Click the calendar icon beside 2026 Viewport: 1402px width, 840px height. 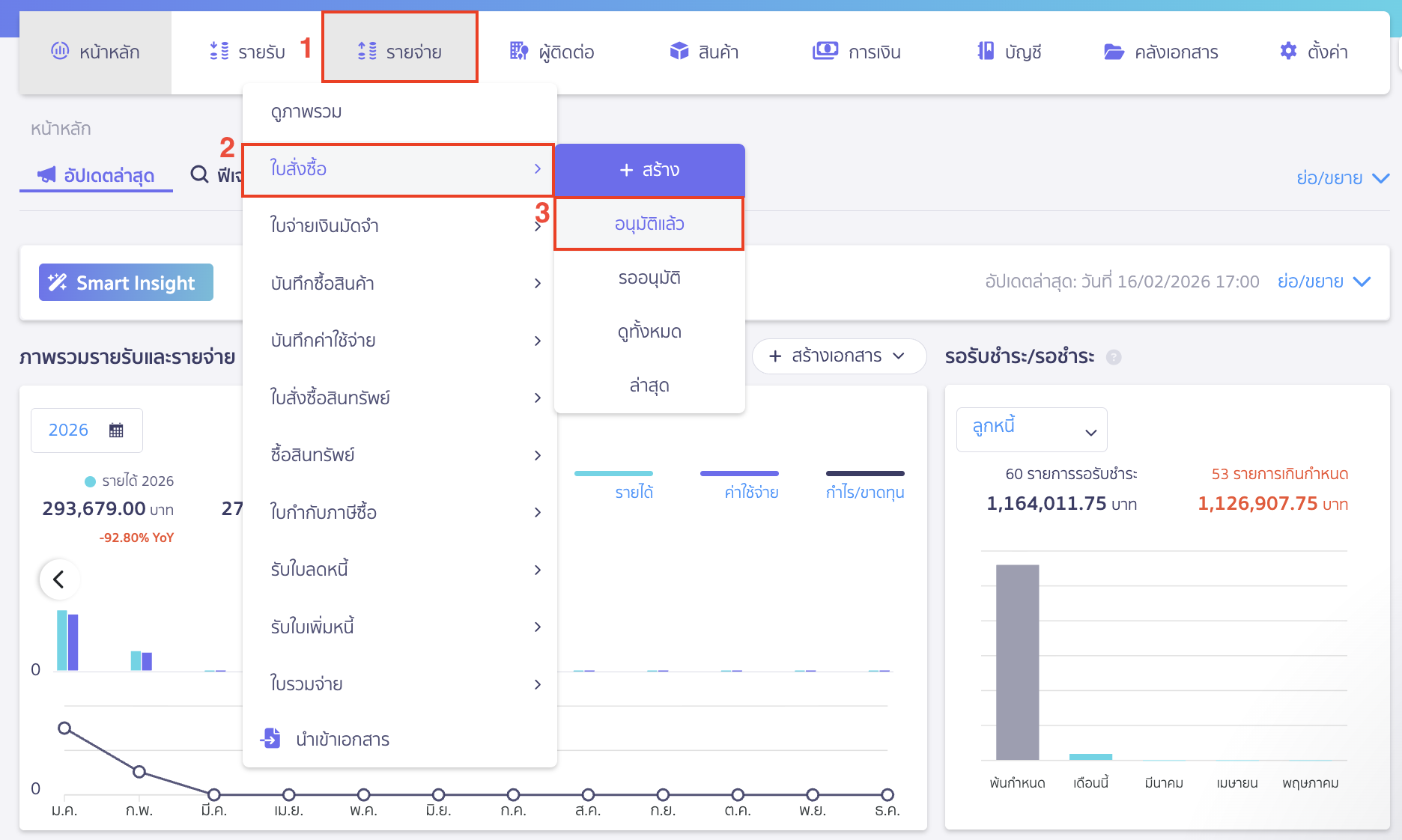[x=116, y=430]
